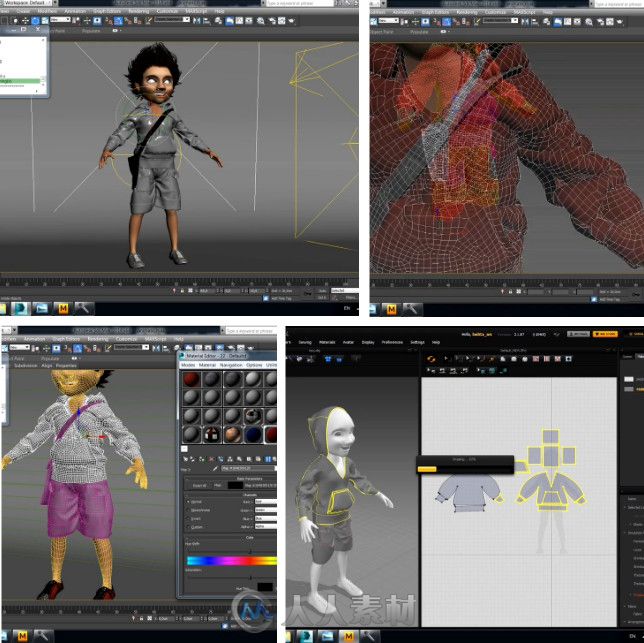Select skin-colored material sample slot in Material Editor

point(232,434)
